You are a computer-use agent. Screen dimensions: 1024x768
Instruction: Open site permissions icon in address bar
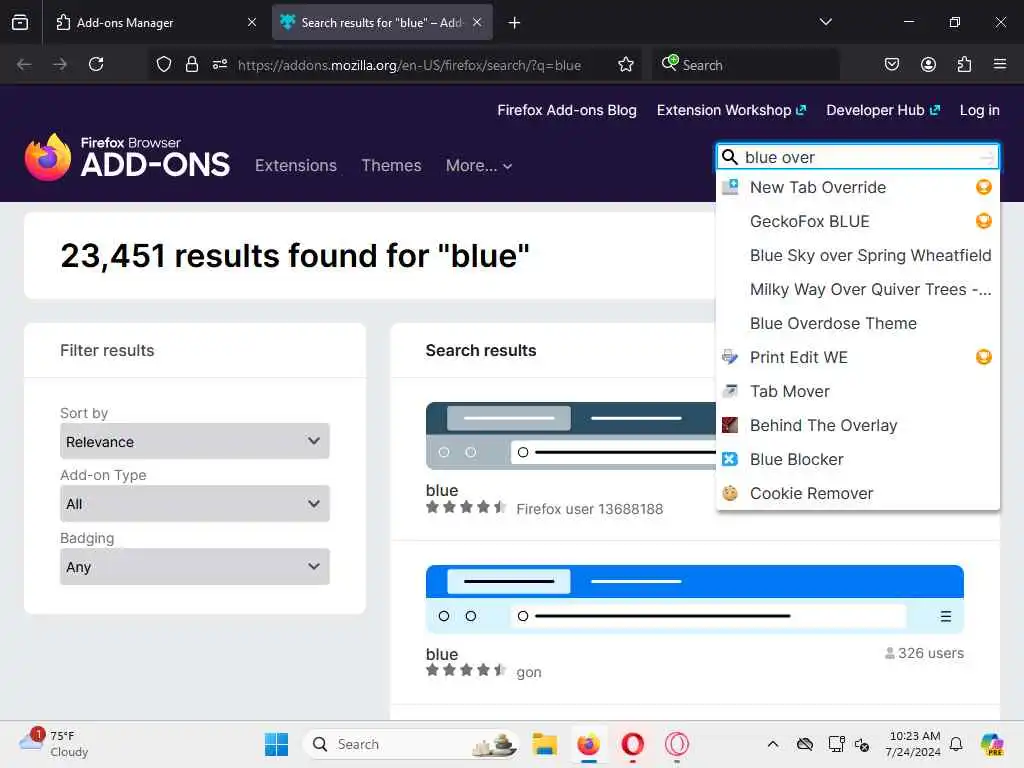pyautogui.click(x=219, y=64)
